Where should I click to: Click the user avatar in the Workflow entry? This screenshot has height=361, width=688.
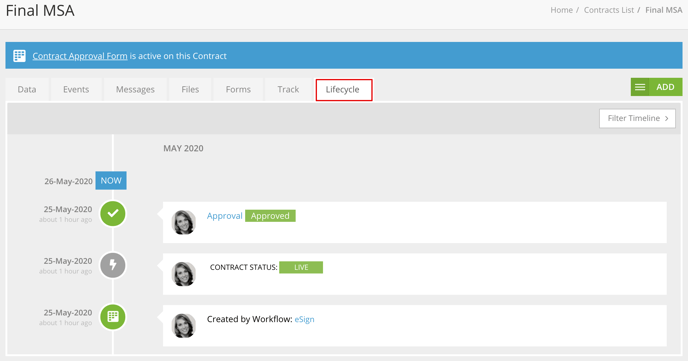[183, 325]
